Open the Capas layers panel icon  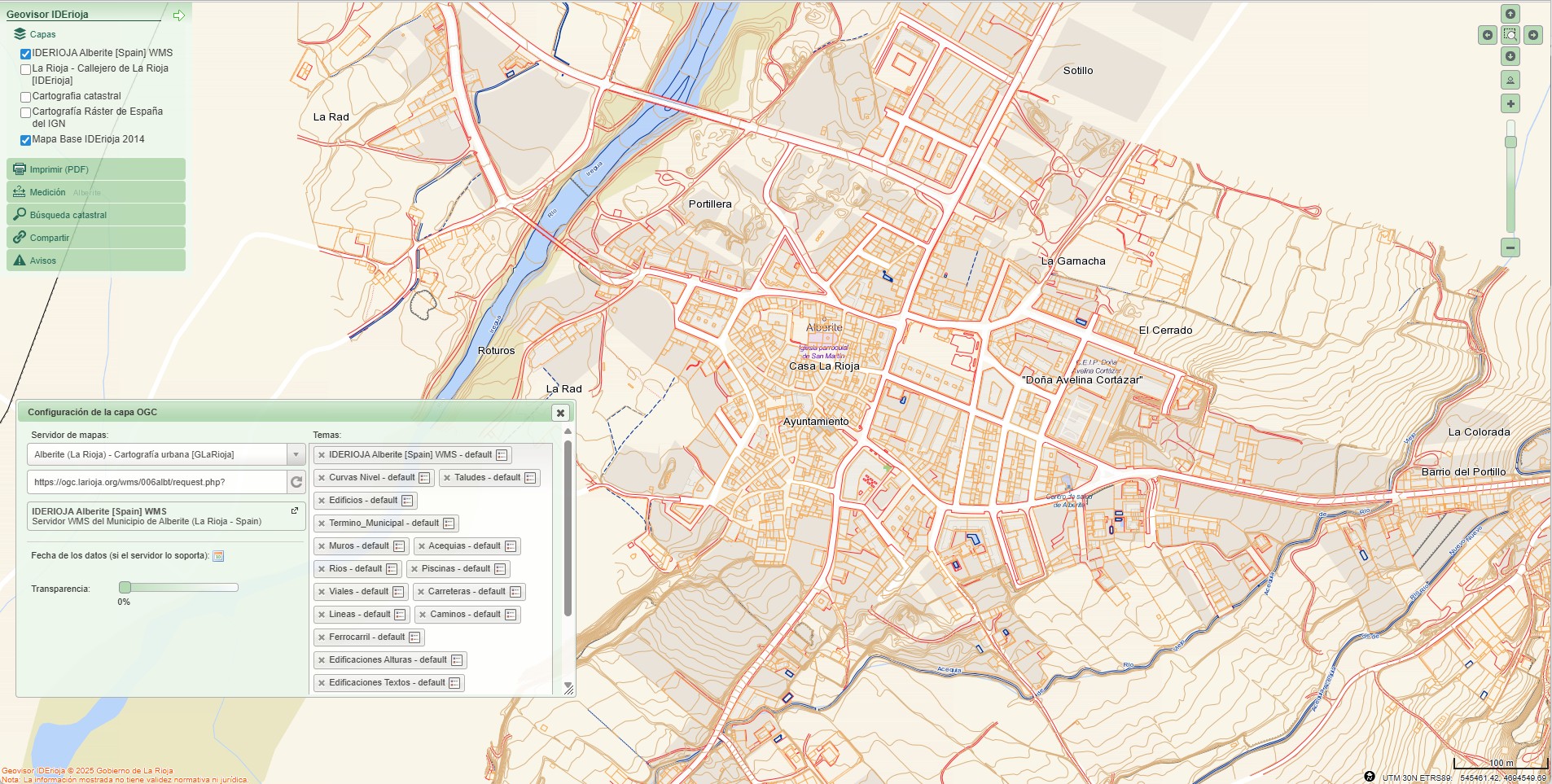(20, 34)
